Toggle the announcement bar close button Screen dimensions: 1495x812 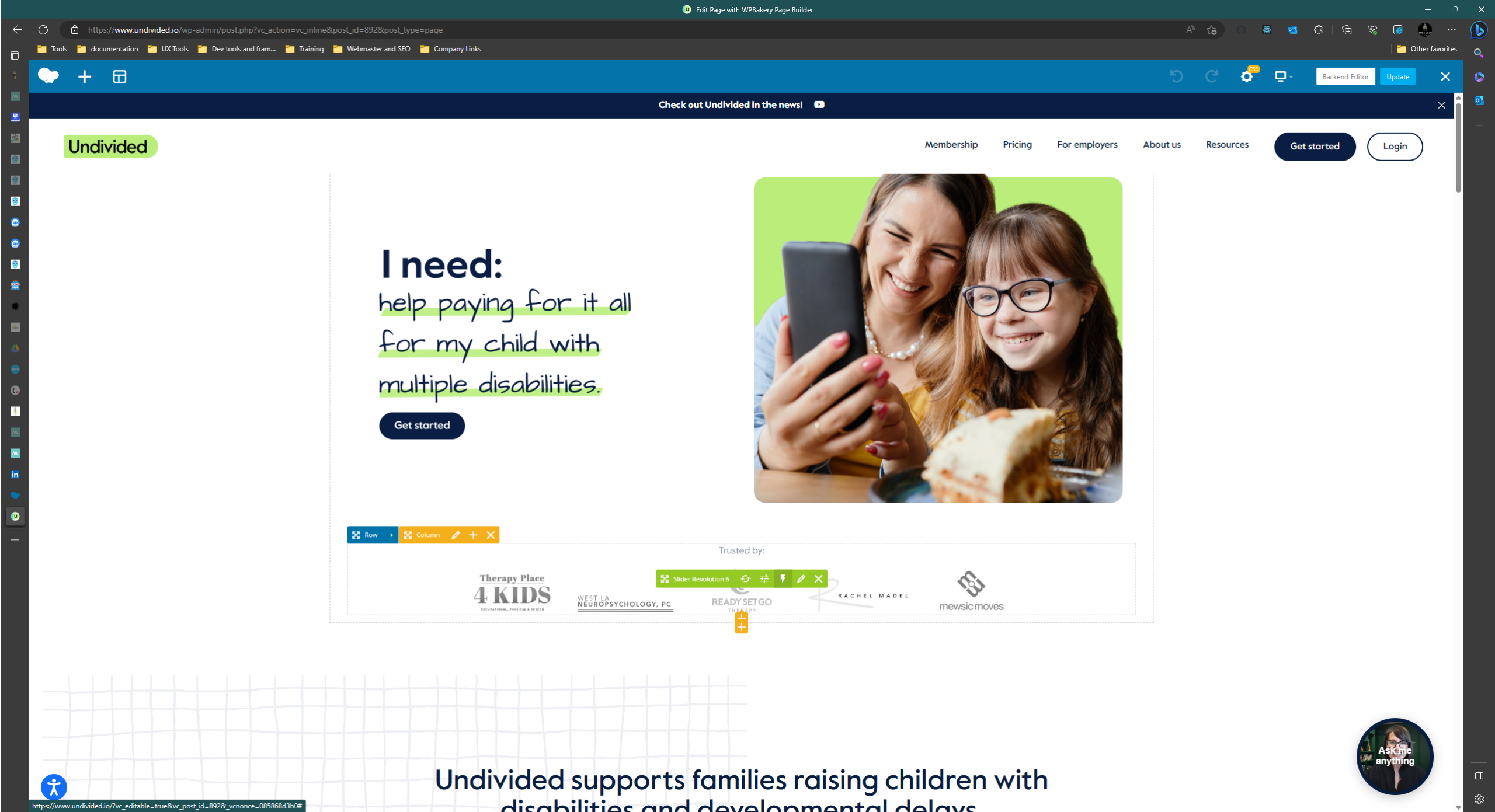[x=1442, y=104]
